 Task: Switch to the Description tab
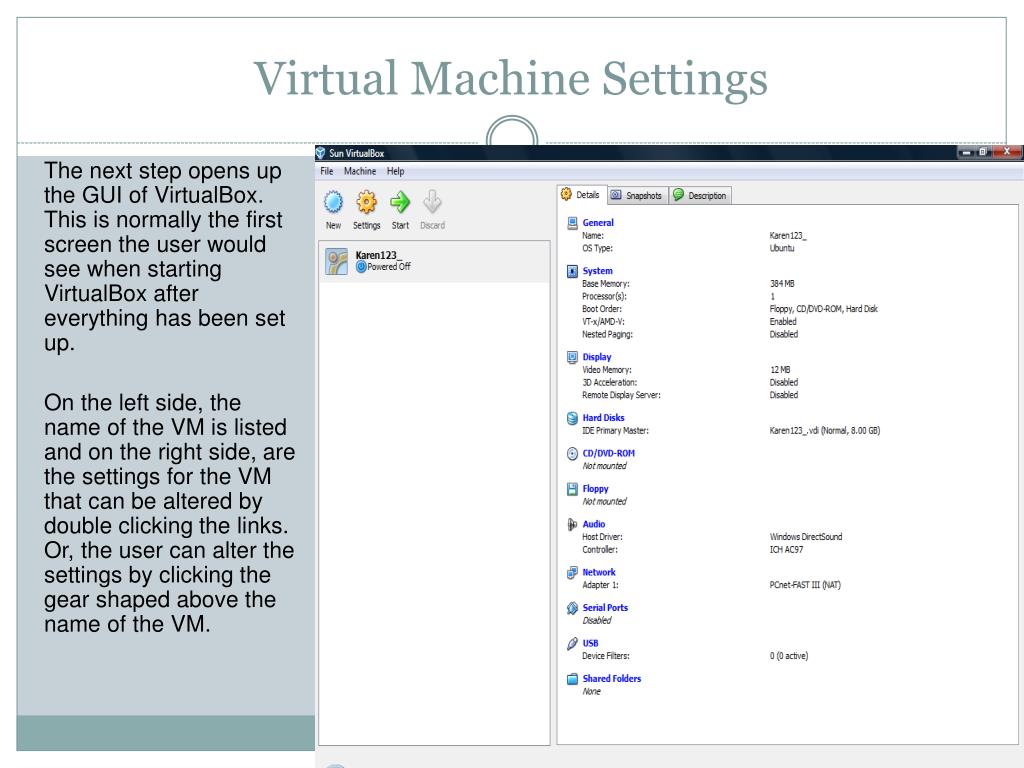(x=700, y=195)
